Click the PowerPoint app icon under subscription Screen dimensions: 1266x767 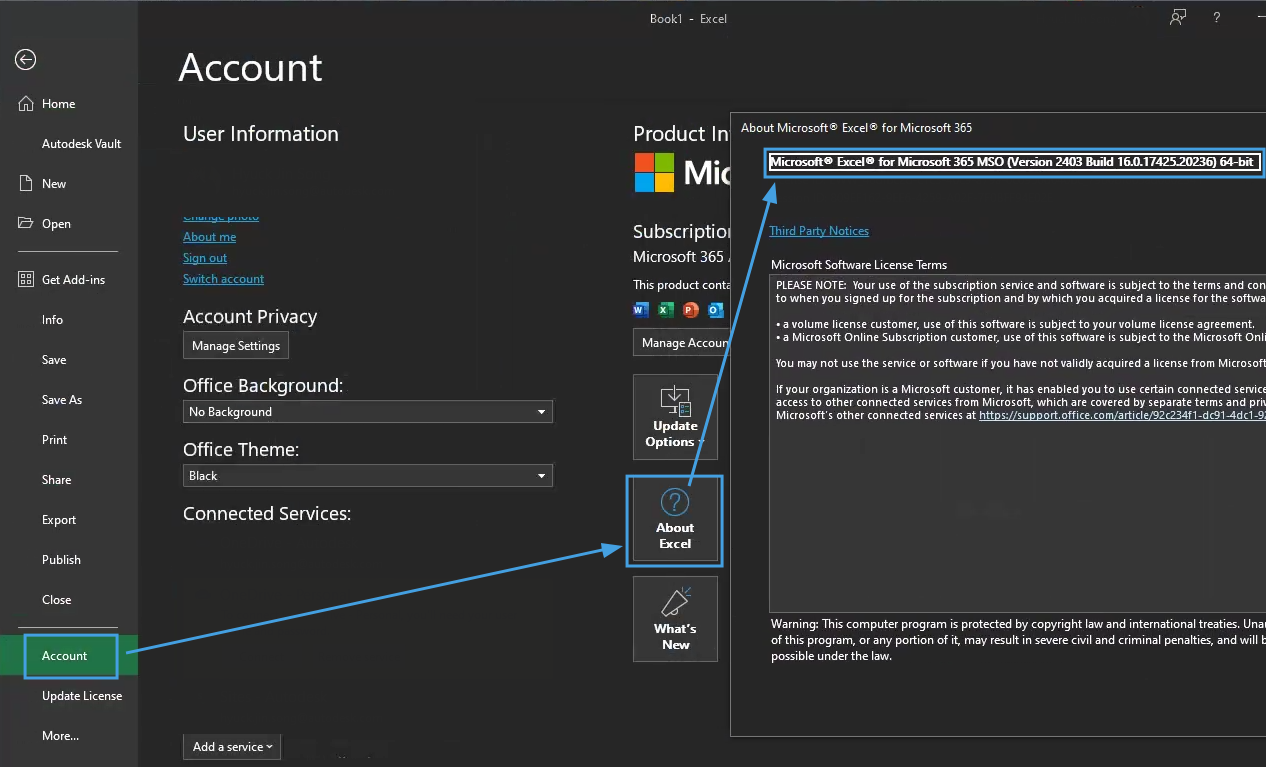[690, 310]
